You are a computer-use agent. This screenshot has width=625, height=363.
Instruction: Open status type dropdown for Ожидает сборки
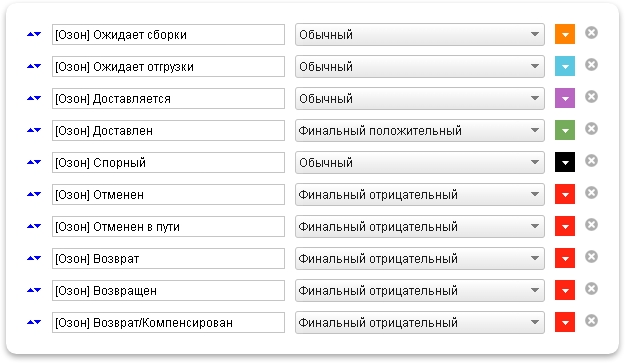click(x=420, y=35)
